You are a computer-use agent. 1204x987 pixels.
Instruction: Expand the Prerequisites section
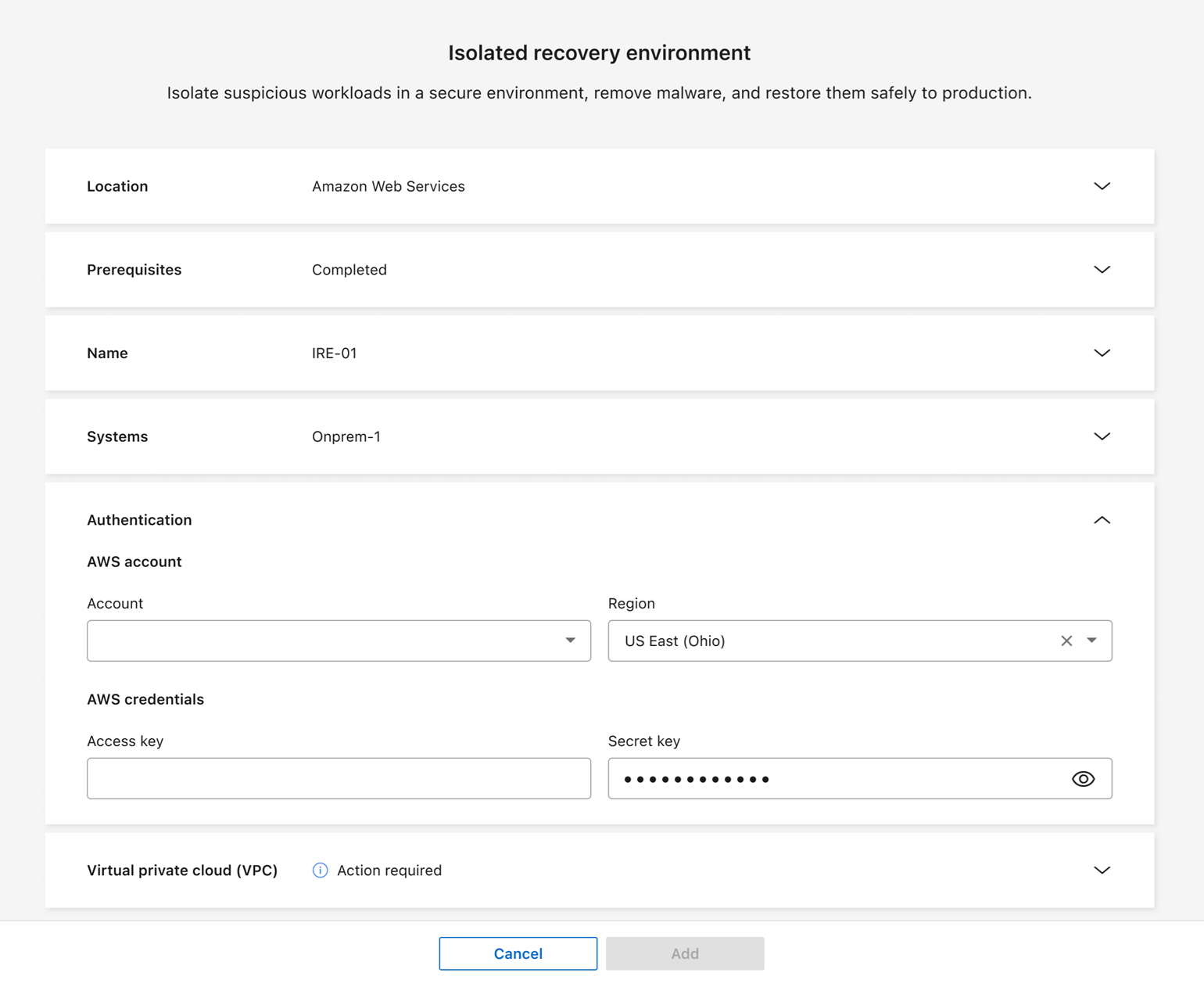pos(1102,269)
